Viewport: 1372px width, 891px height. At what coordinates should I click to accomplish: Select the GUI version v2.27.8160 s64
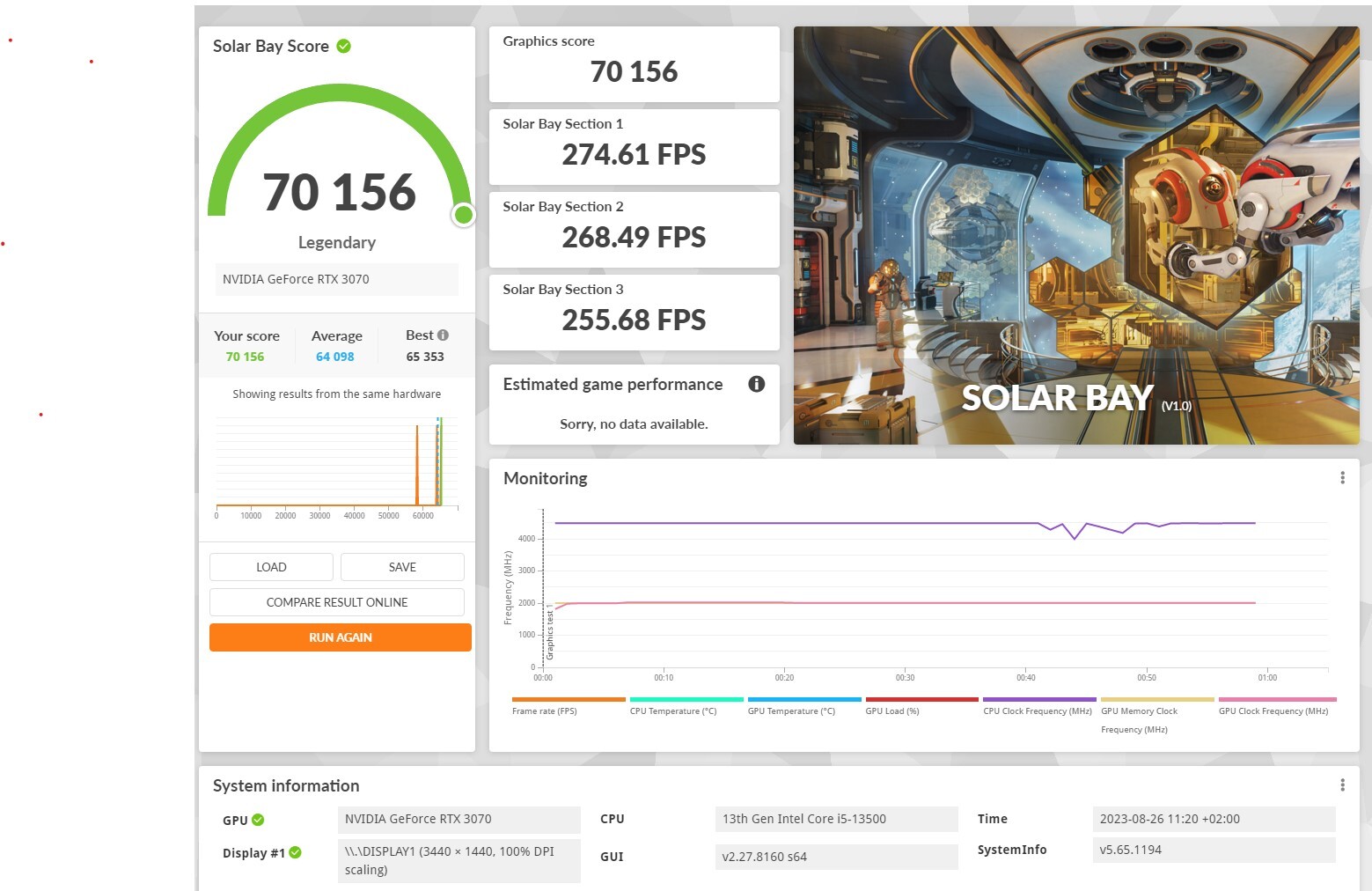[x=836, y=857]
